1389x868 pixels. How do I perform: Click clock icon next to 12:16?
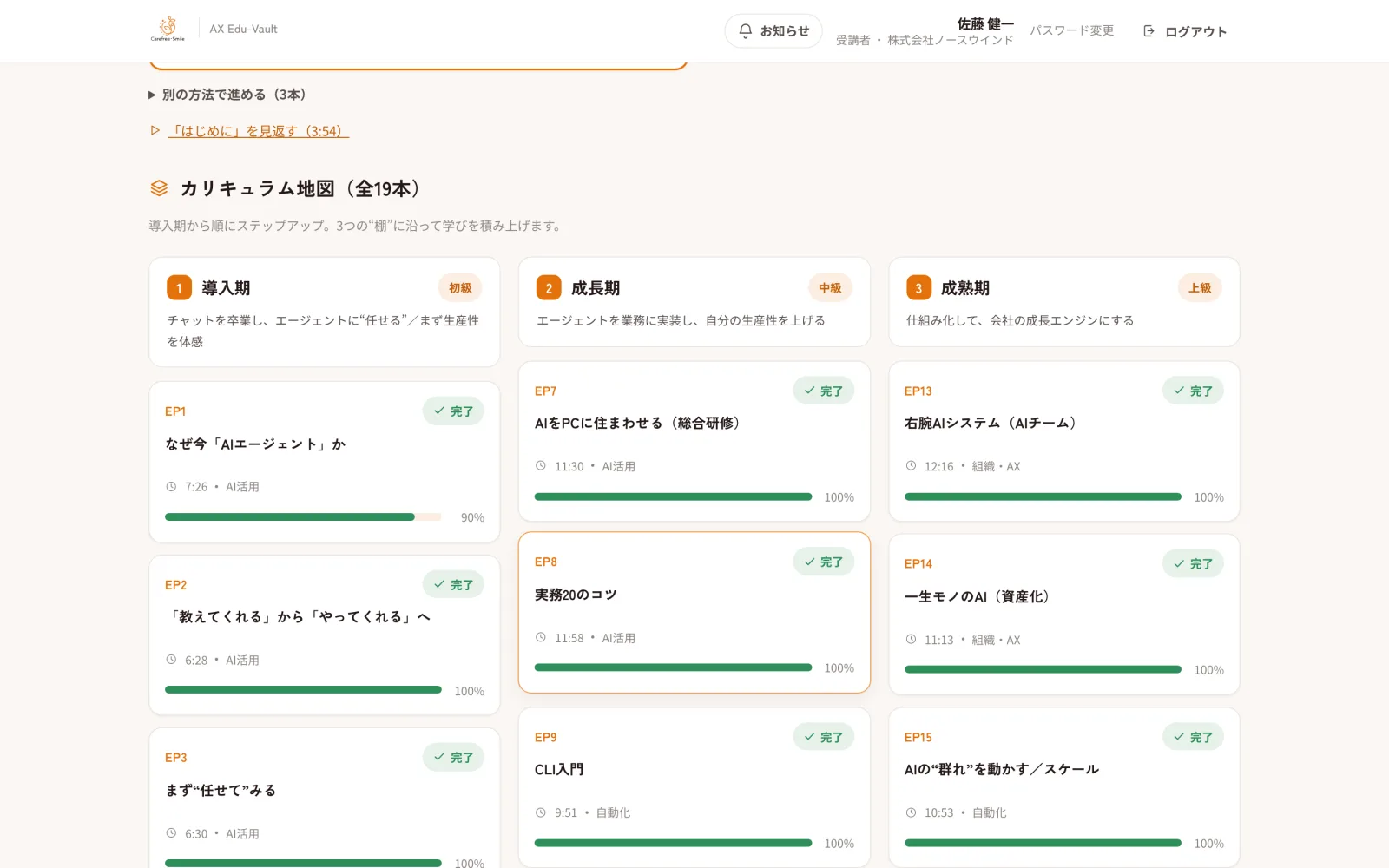pyautogui.click(x=911, y=466)
